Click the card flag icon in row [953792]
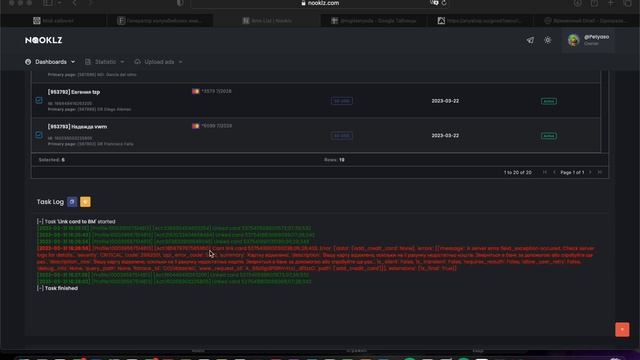 196,91
